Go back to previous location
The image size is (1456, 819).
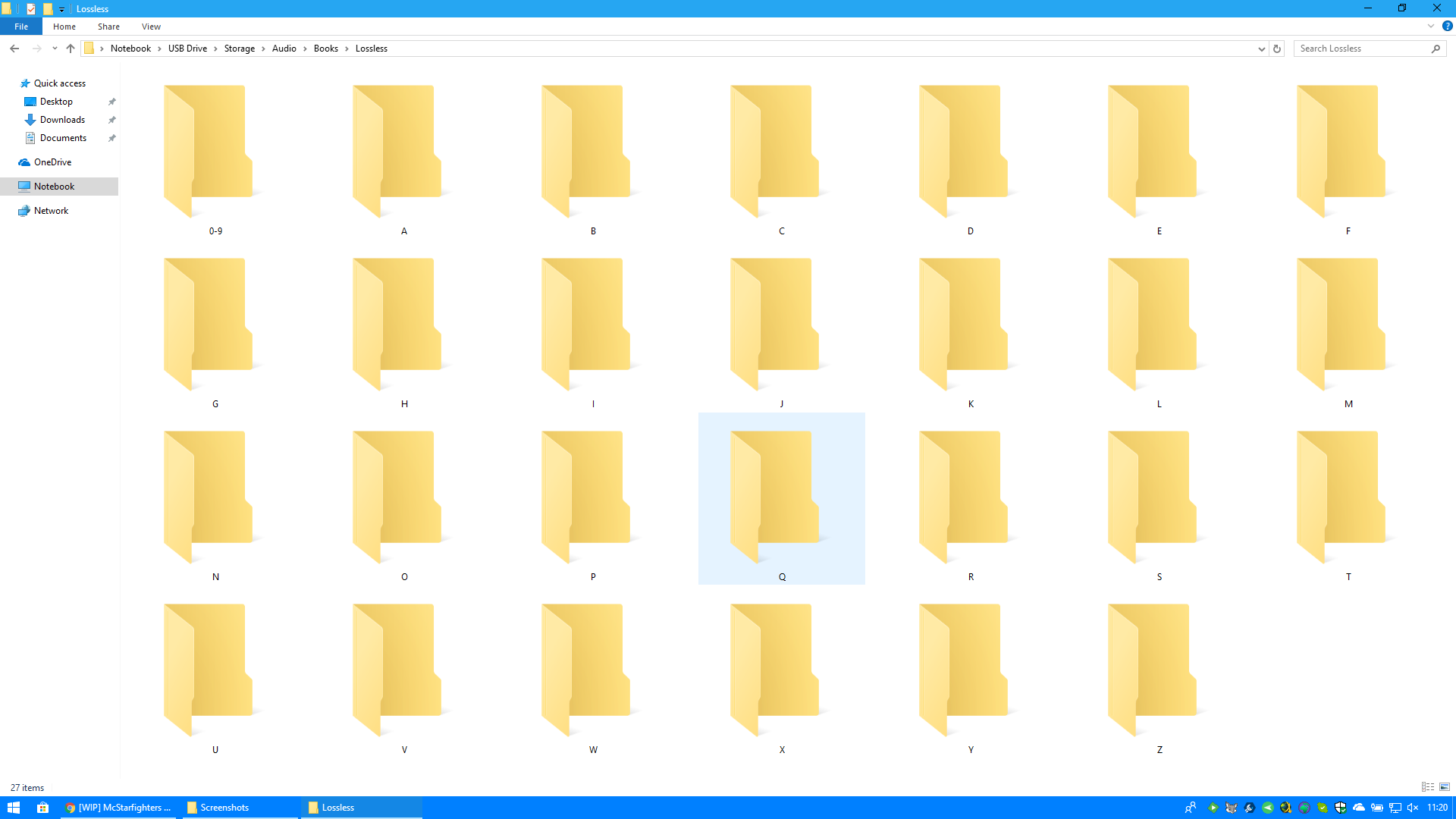coord(14,49)
